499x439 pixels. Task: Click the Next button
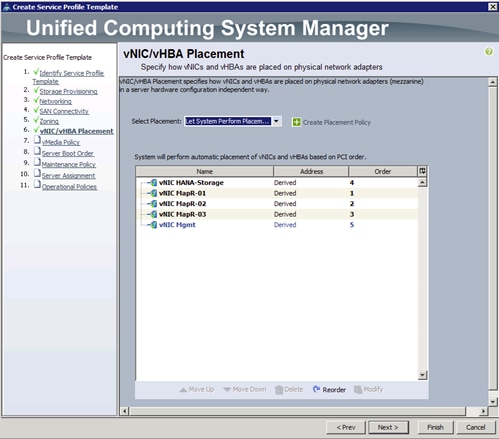(388, 427)
